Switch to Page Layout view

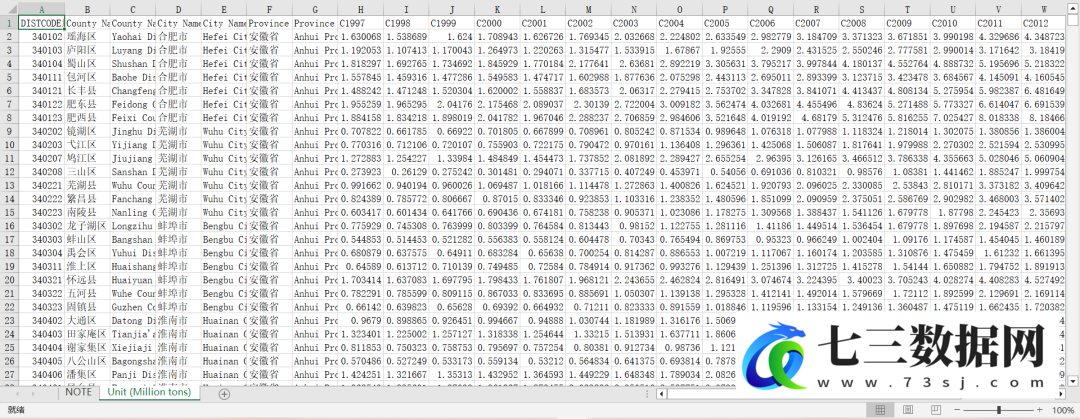coord(908,410)
